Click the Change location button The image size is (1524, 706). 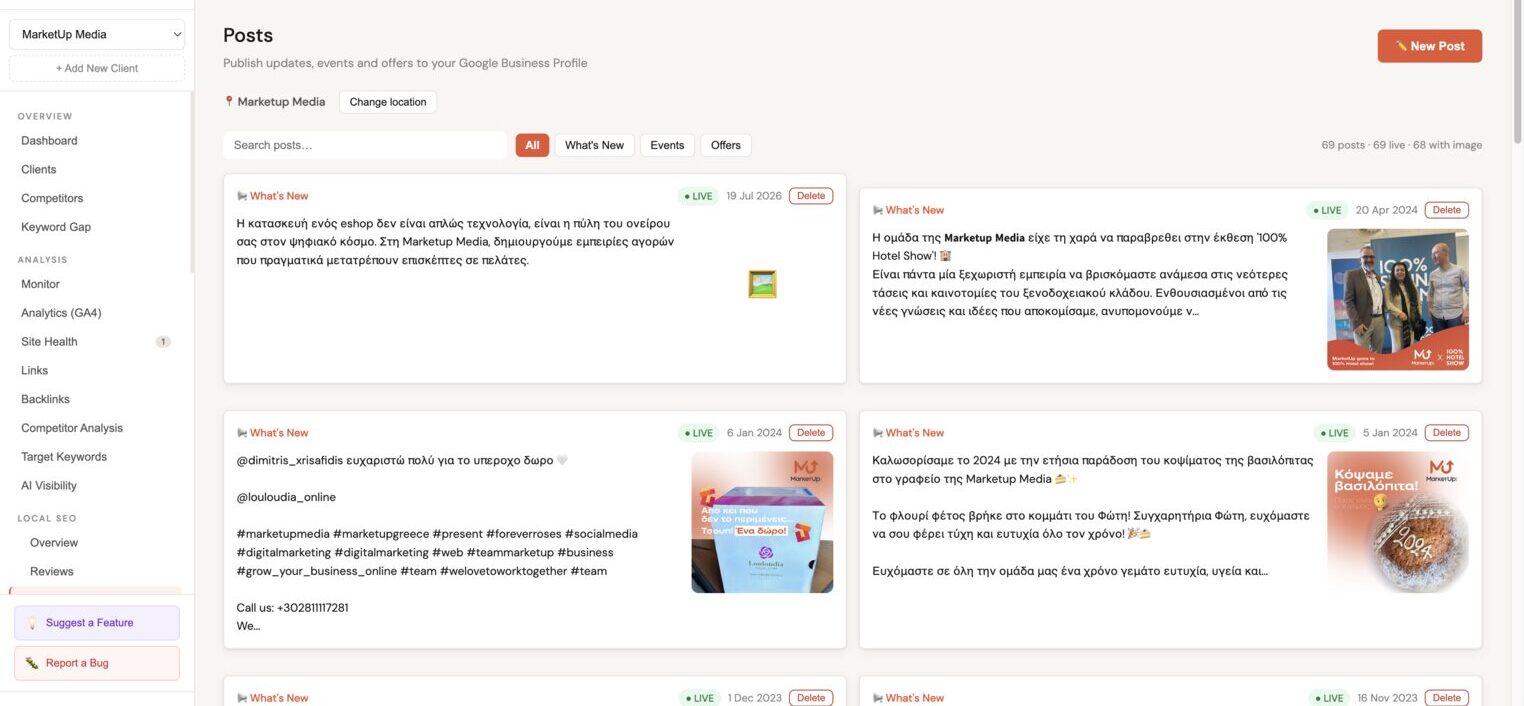(x=388, y=102)
